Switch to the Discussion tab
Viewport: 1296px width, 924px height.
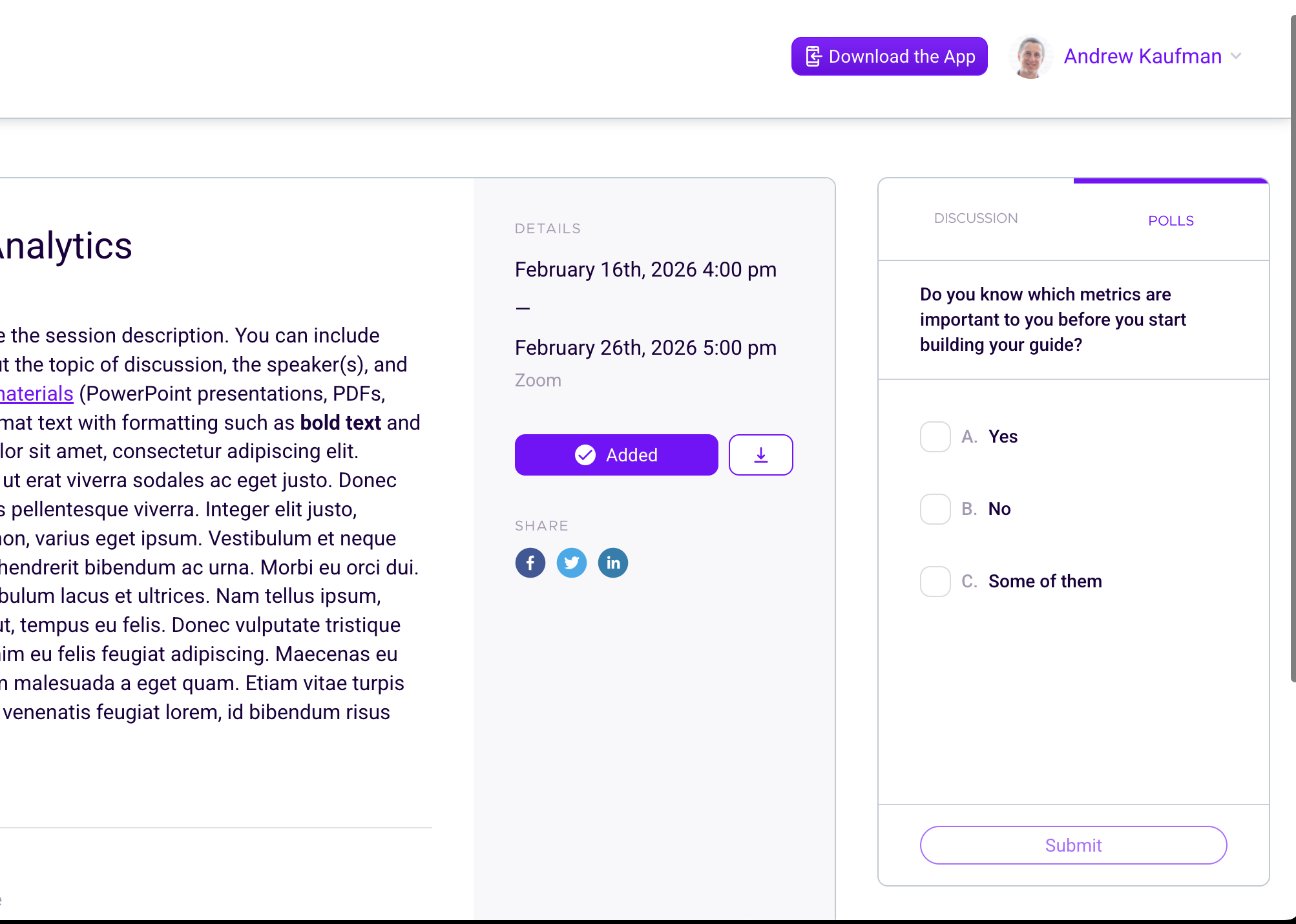point(976,218)
